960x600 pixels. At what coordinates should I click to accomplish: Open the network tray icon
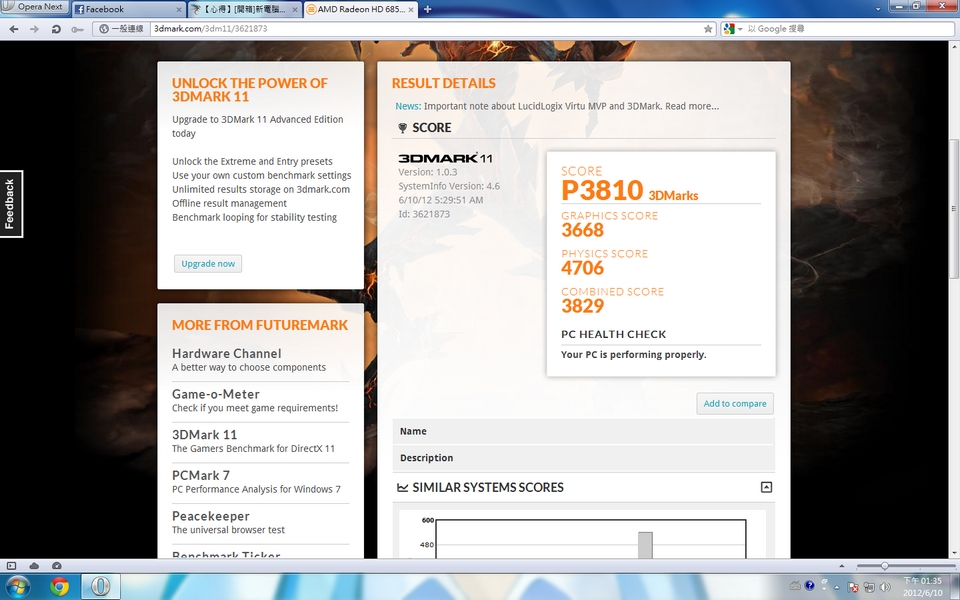coord(869,587)
